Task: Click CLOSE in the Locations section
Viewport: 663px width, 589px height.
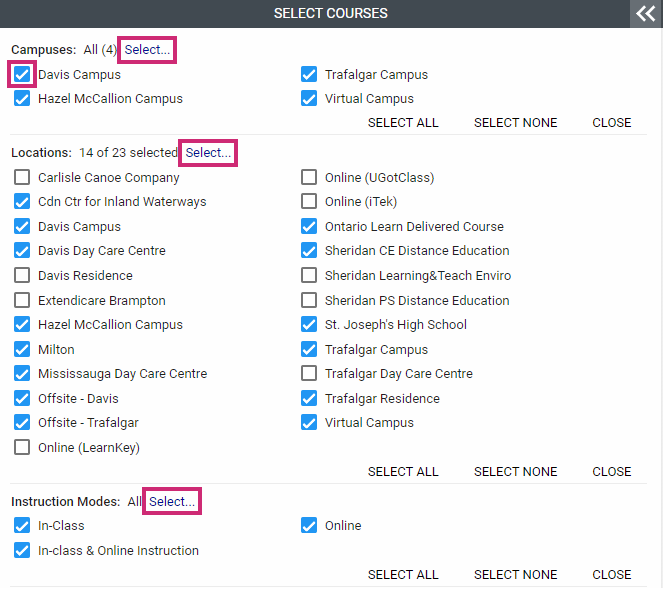Action: pos(611,472)
